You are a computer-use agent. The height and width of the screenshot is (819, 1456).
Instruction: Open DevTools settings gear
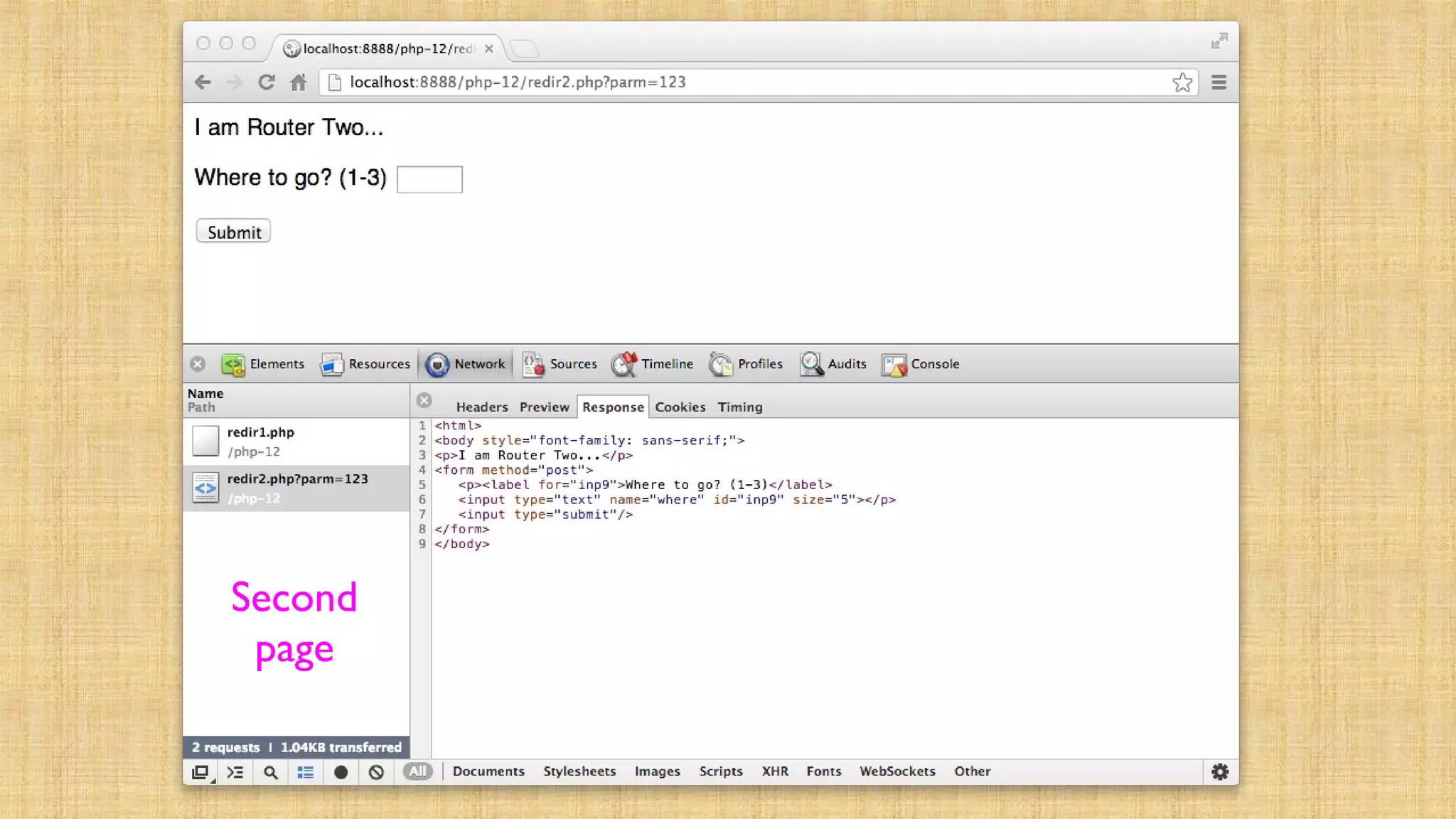[1220, 771]
